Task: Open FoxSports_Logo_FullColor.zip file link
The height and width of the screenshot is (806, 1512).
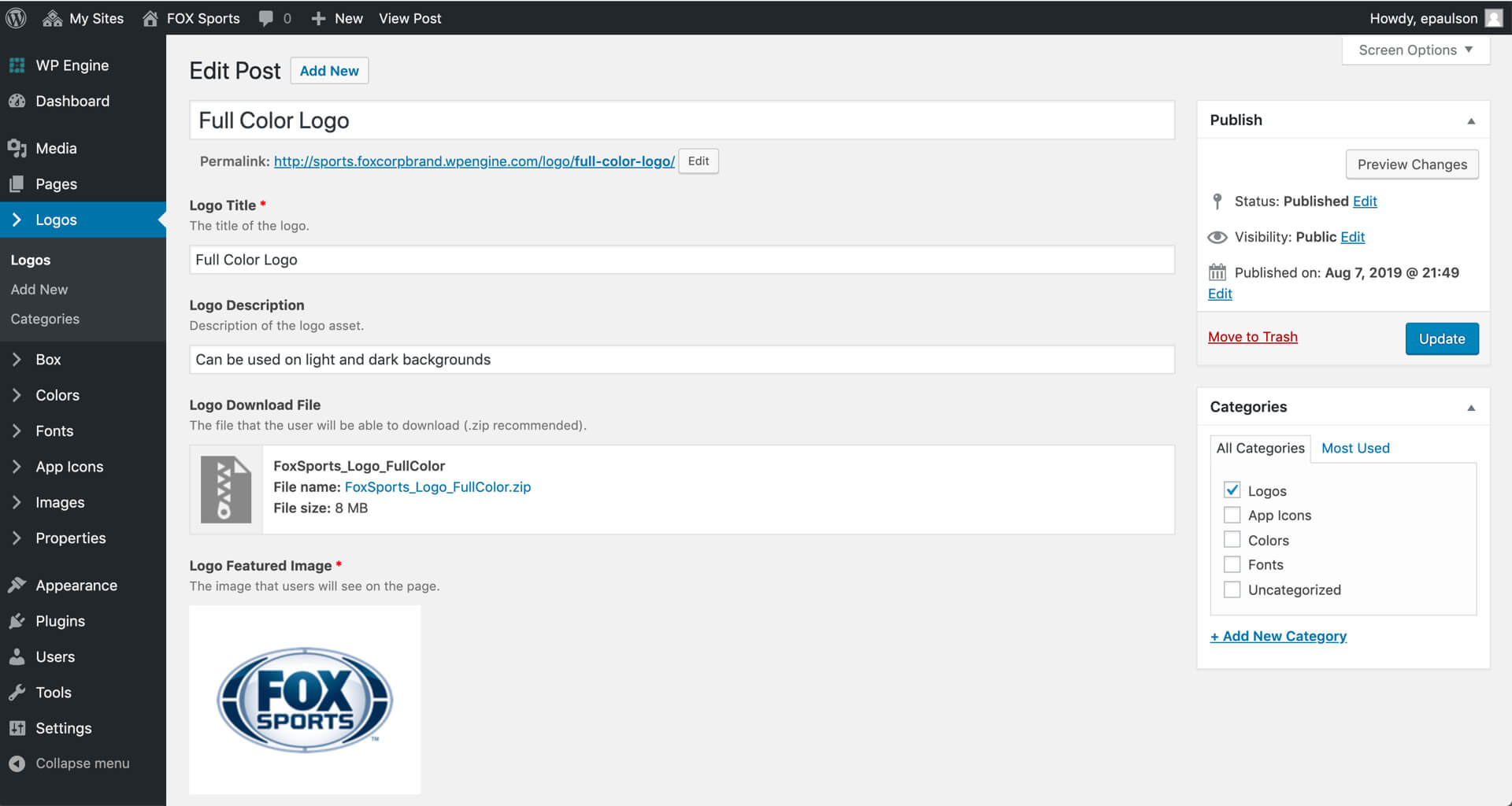Action: pos(438,487)
